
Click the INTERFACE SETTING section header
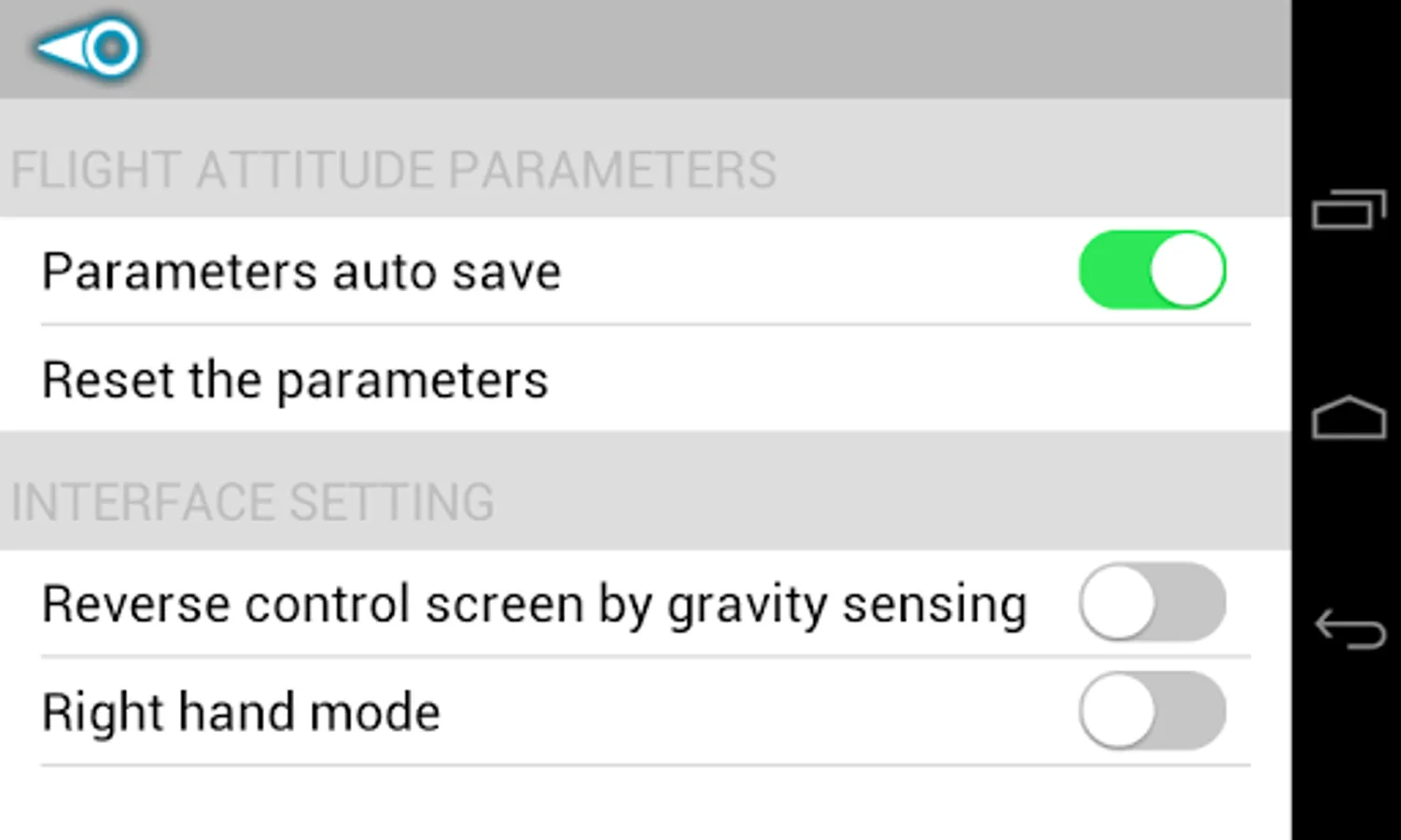point(252,502)
